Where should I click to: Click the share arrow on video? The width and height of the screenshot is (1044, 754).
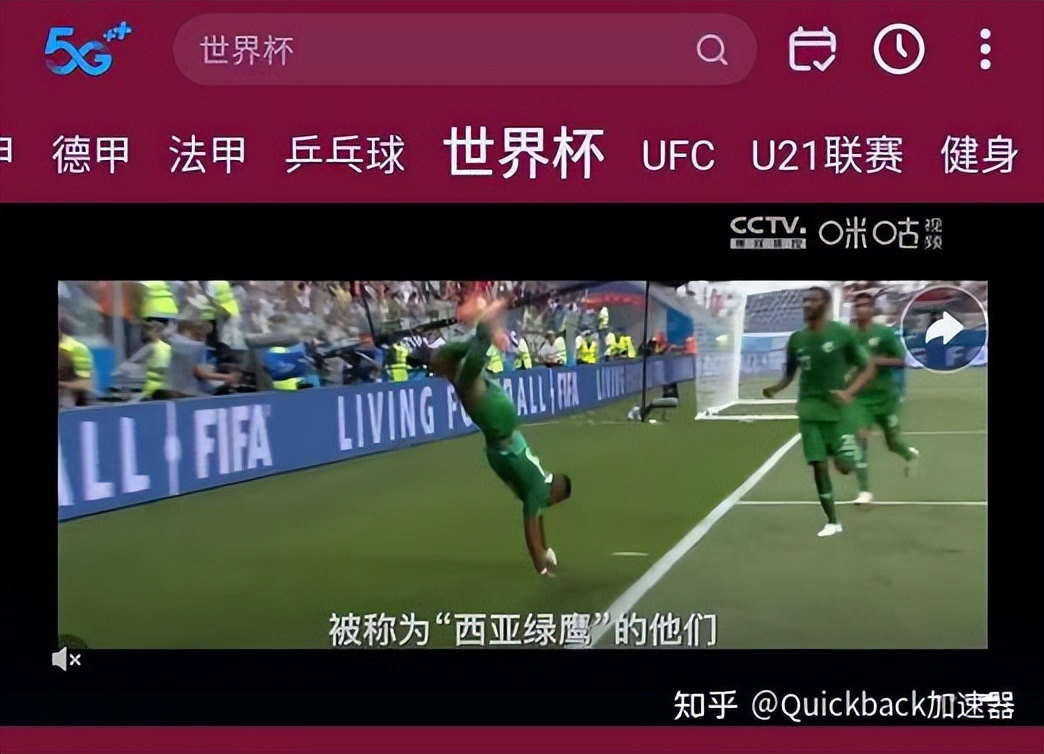tap(943, 329)
